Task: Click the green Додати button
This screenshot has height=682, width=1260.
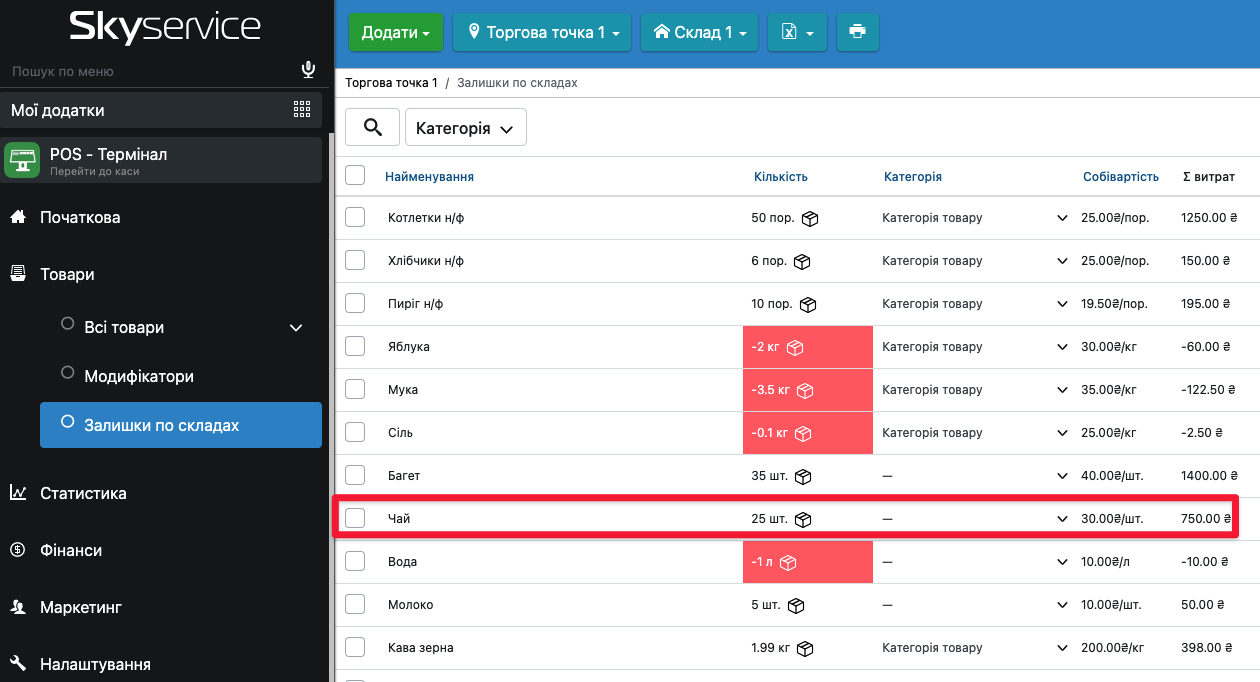Action: [395, 32]
